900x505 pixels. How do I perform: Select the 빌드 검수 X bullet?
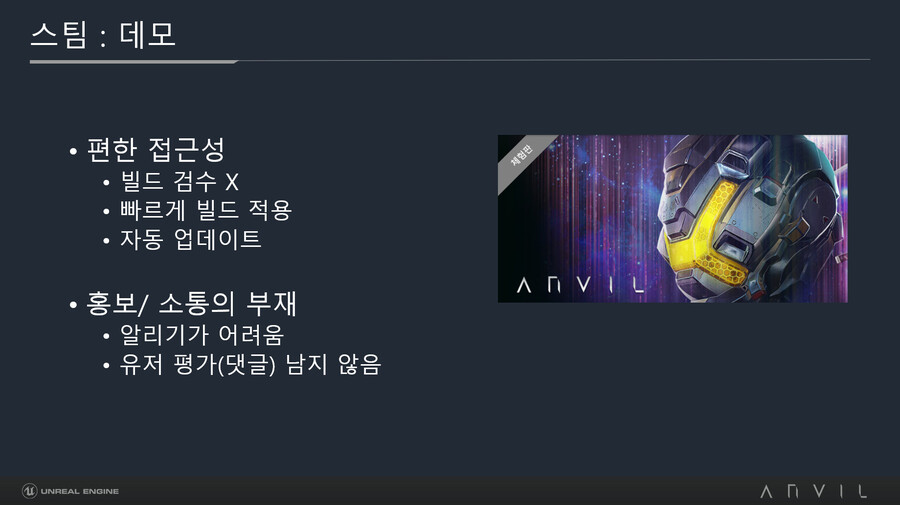point(180,182)
